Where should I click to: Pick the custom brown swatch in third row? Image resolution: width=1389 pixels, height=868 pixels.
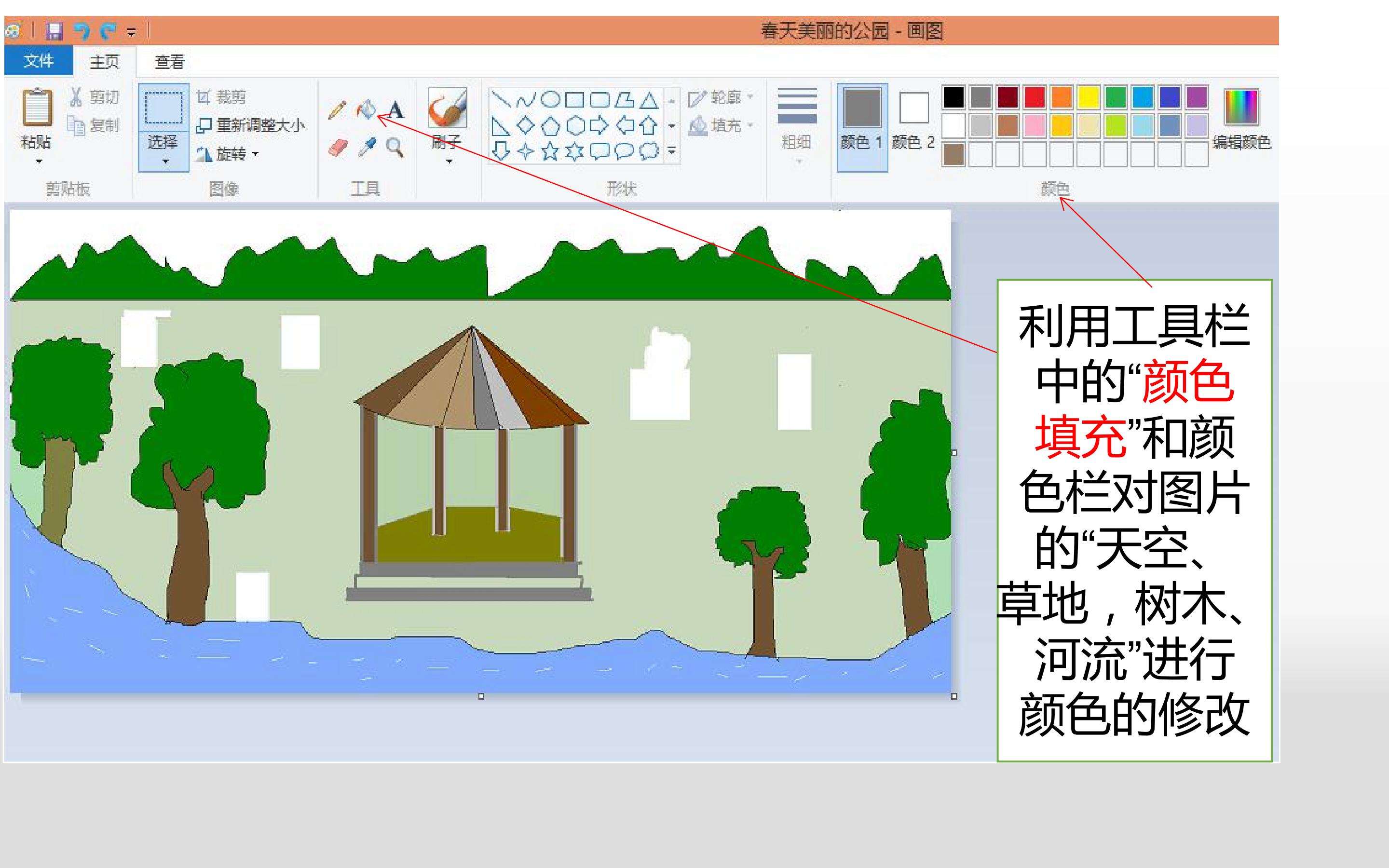[x=953, y=154]
